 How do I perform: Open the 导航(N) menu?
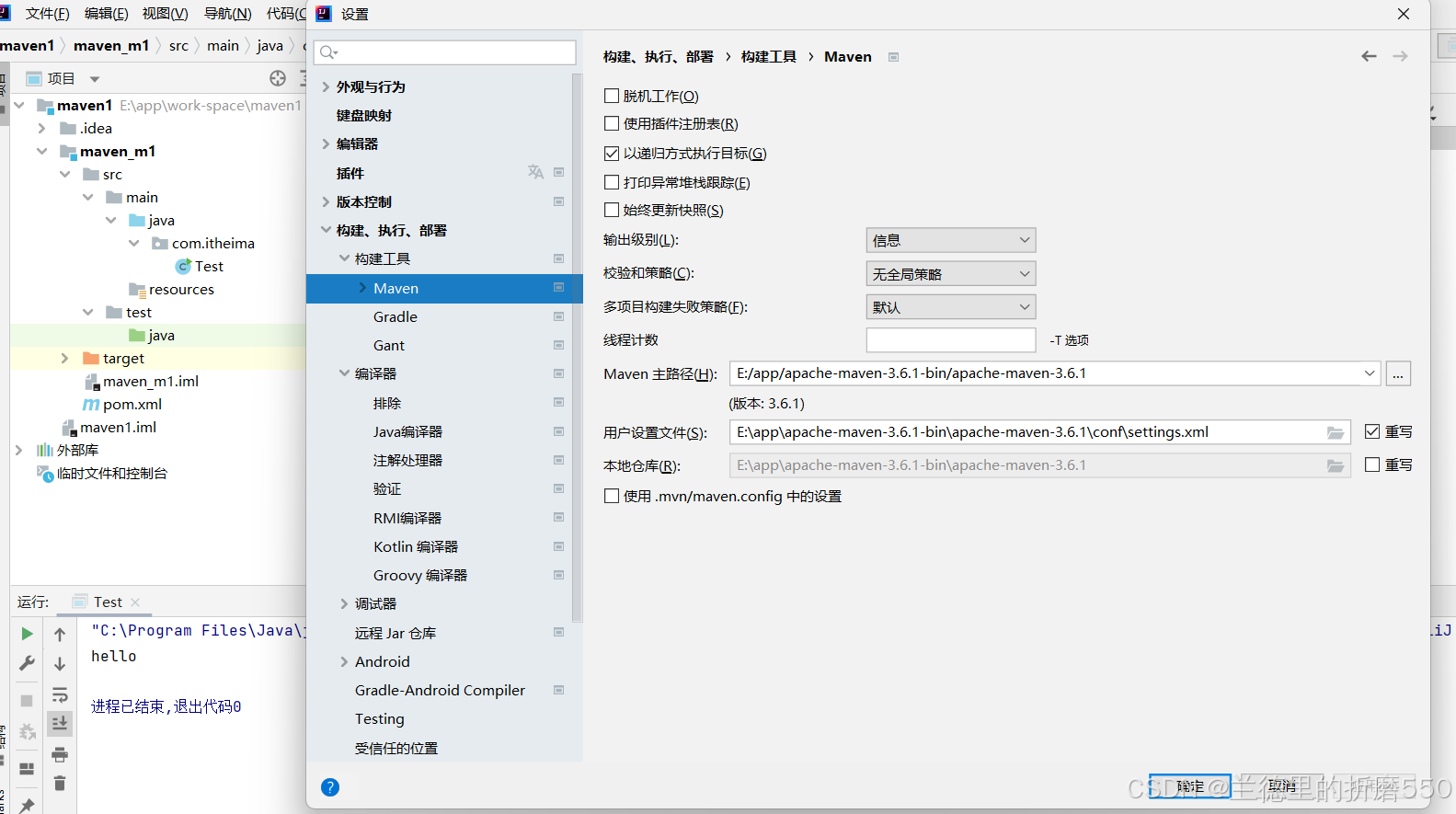tap(227, 14)
